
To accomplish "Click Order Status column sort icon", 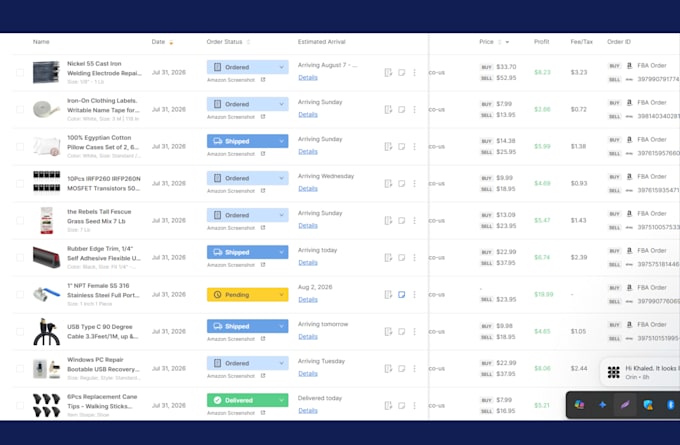I will click(x=248, y=42).
